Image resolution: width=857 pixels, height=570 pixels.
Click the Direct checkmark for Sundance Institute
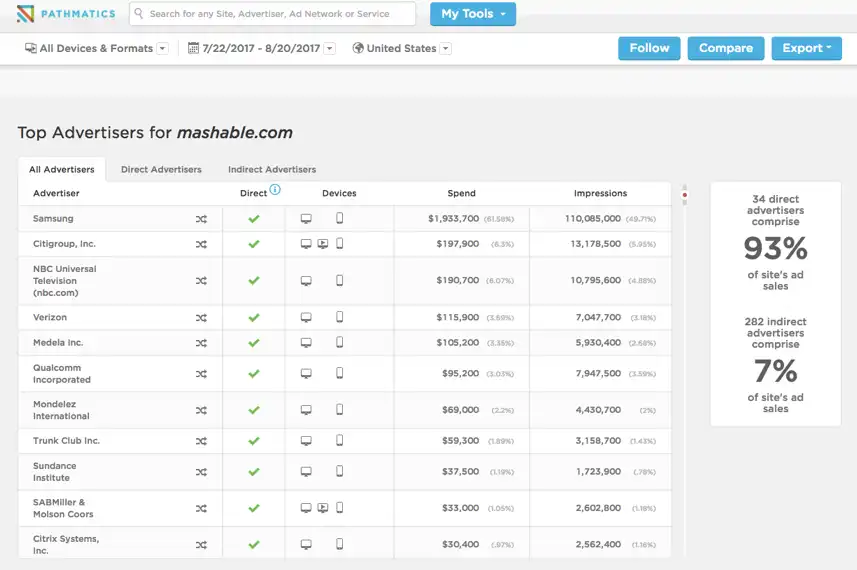click(254, 472)
